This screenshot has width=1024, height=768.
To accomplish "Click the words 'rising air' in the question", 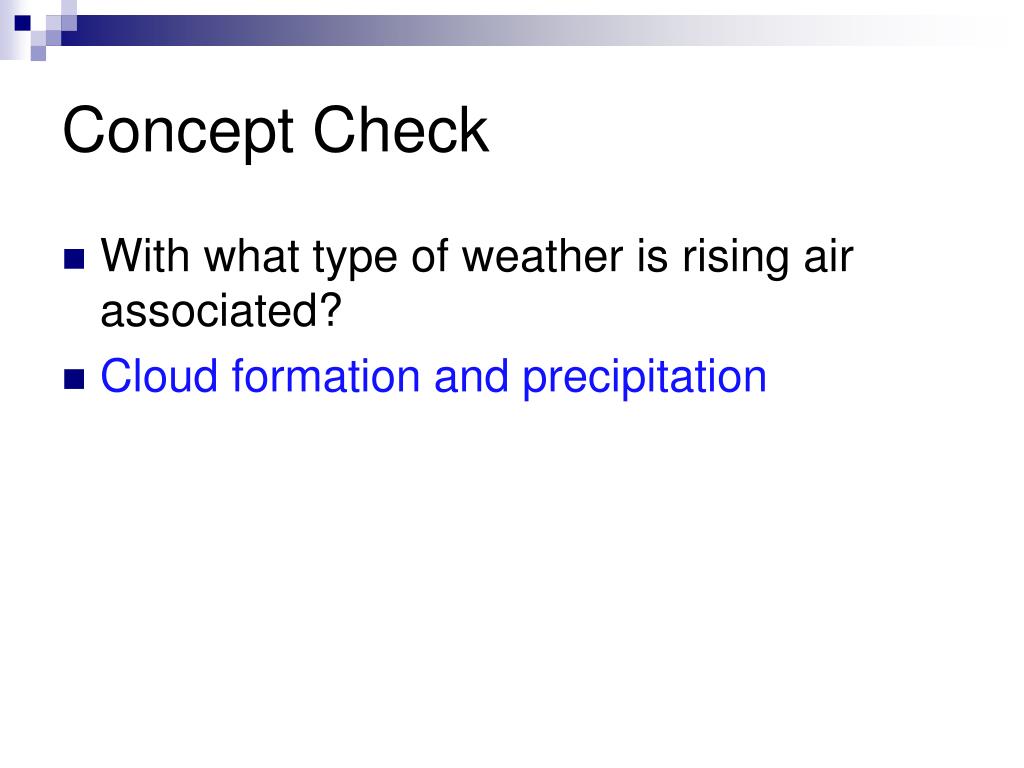I will coord(768,257).
